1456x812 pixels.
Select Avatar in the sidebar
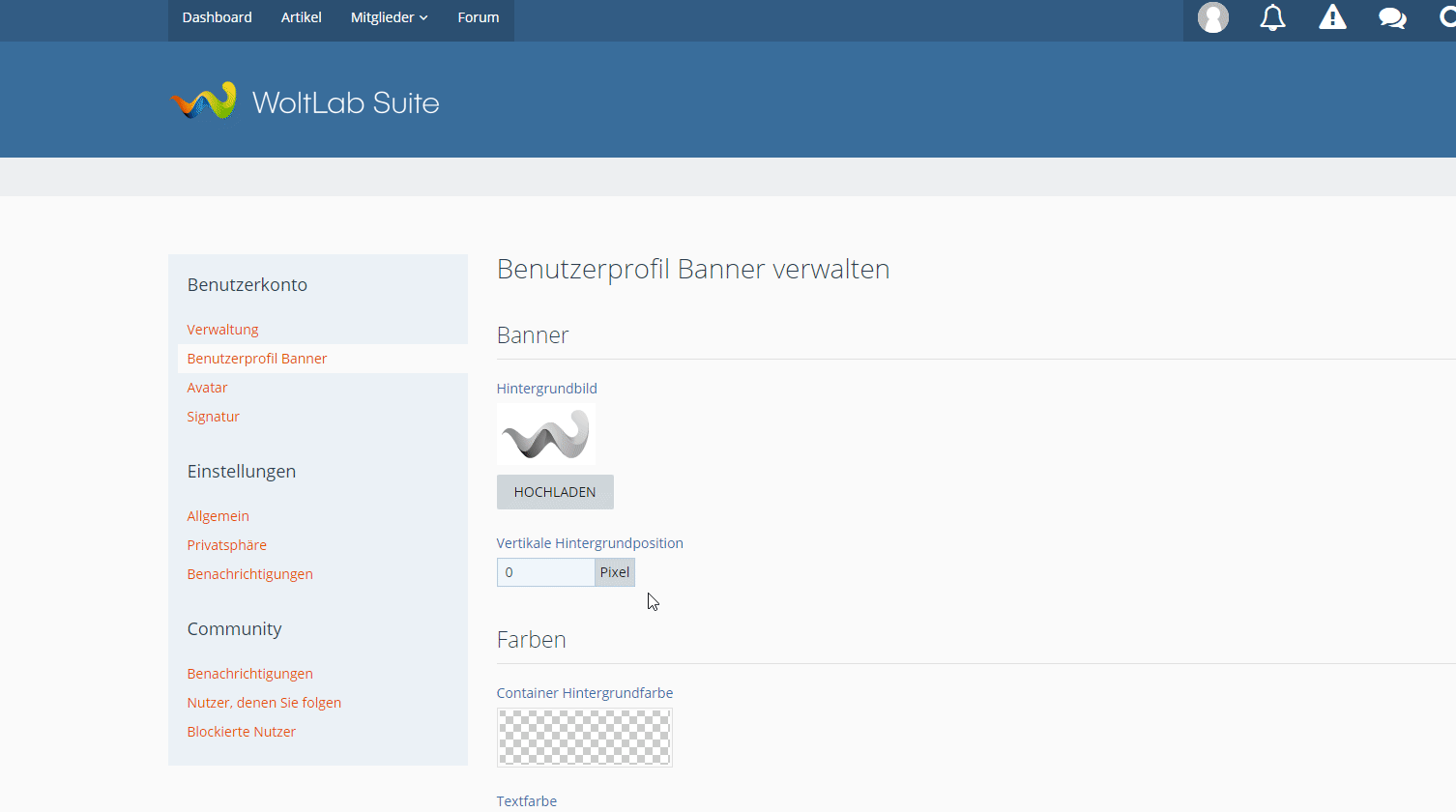pyautogui.click(x=207, y=388)
